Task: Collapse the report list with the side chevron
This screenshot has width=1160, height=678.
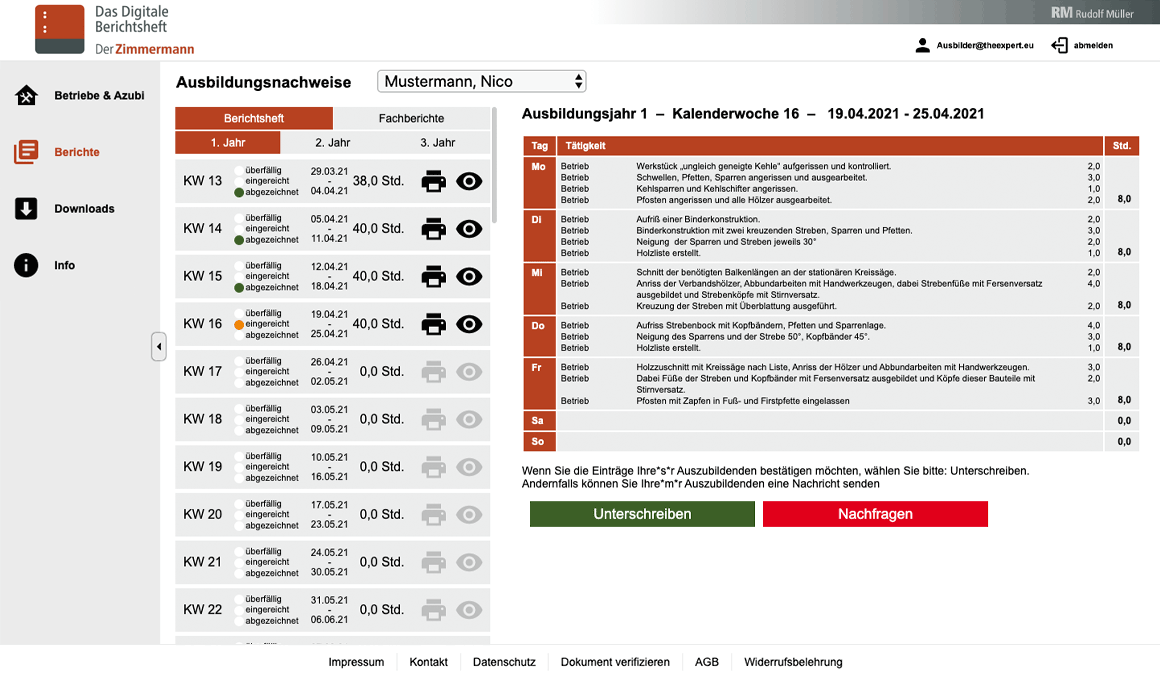Action: [x=159, y=346]
